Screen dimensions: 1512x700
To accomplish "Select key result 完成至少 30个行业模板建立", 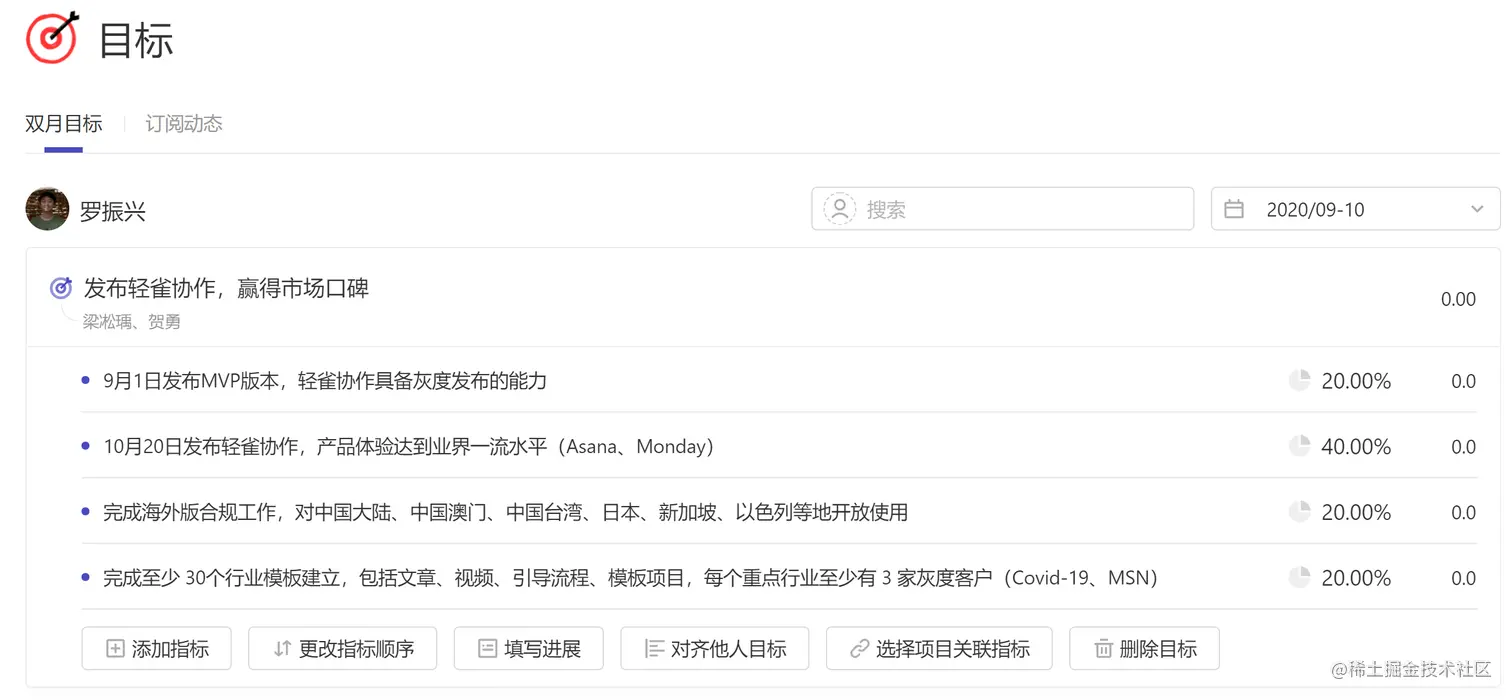I will point(631,578).
